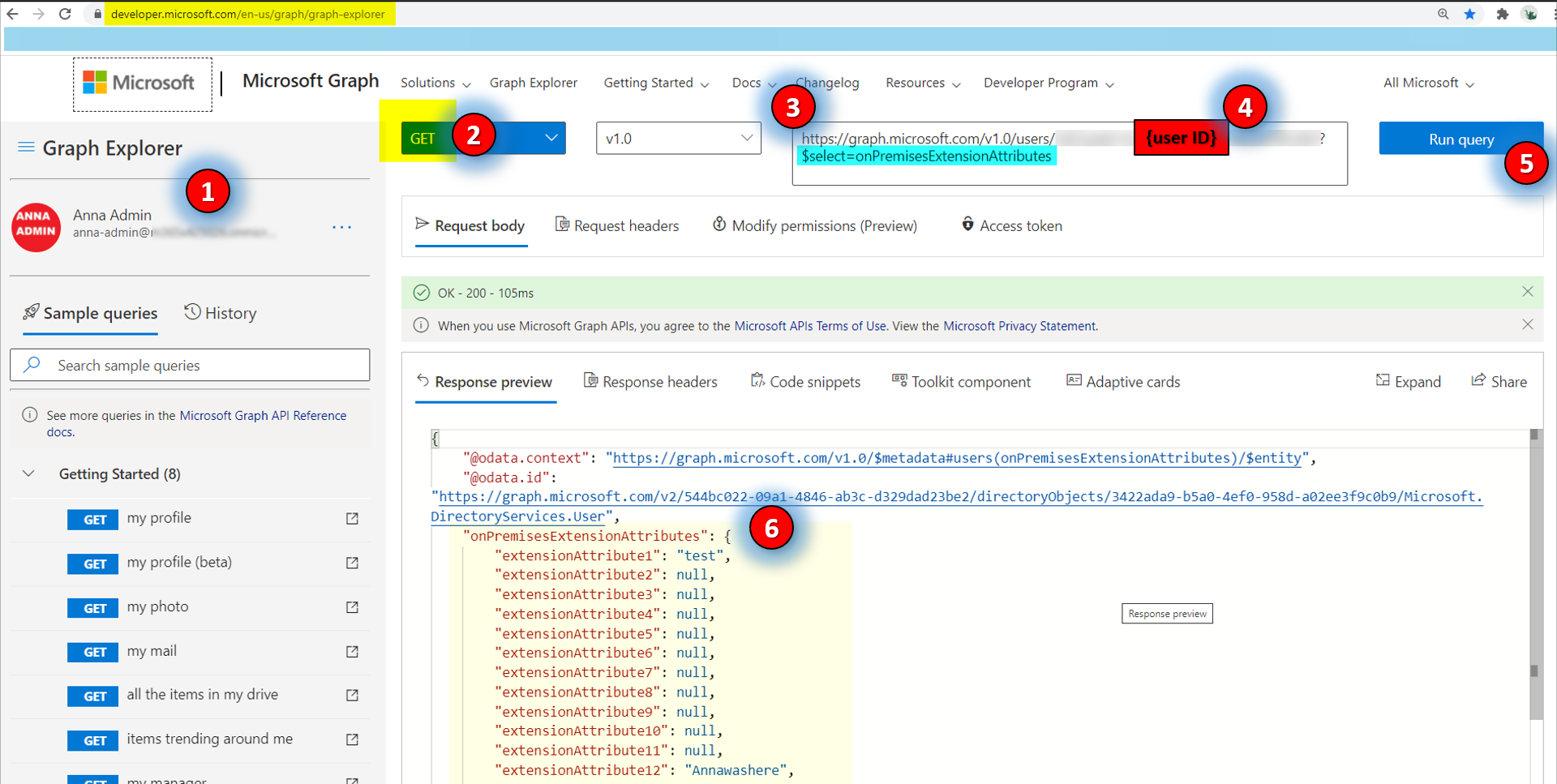Expand the Resources nav menu
The width and height of the screenshot is (1557, 784).
pos(923,83)
